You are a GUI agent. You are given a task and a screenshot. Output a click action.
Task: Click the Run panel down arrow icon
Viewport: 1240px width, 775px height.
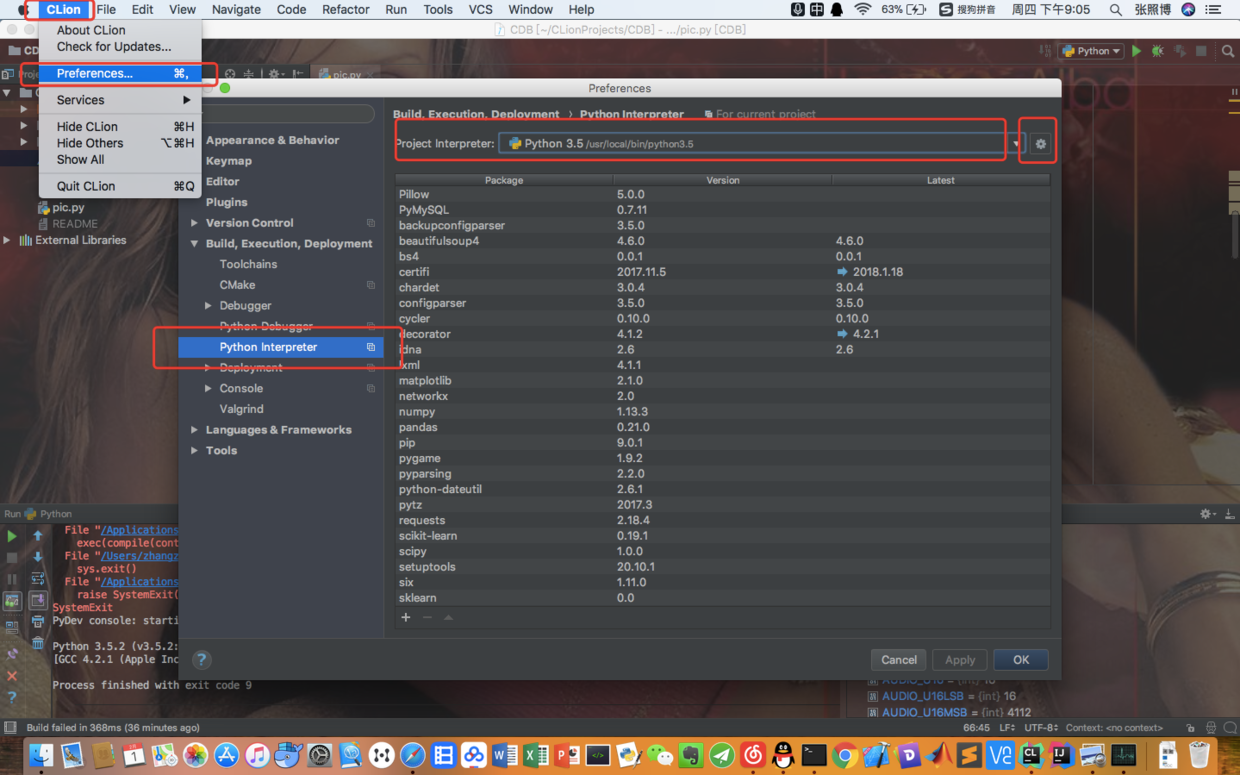[x=38, y=557]
